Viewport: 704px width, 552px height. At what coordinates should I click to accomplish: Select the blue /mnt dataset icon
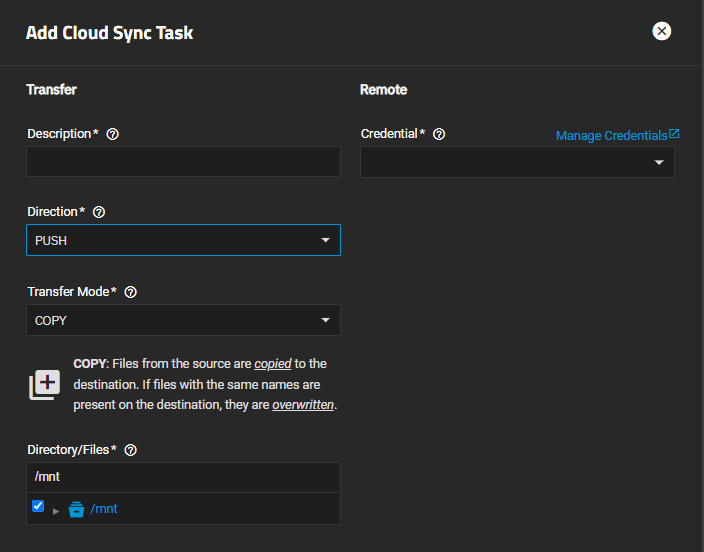click(x=76, y=509)
